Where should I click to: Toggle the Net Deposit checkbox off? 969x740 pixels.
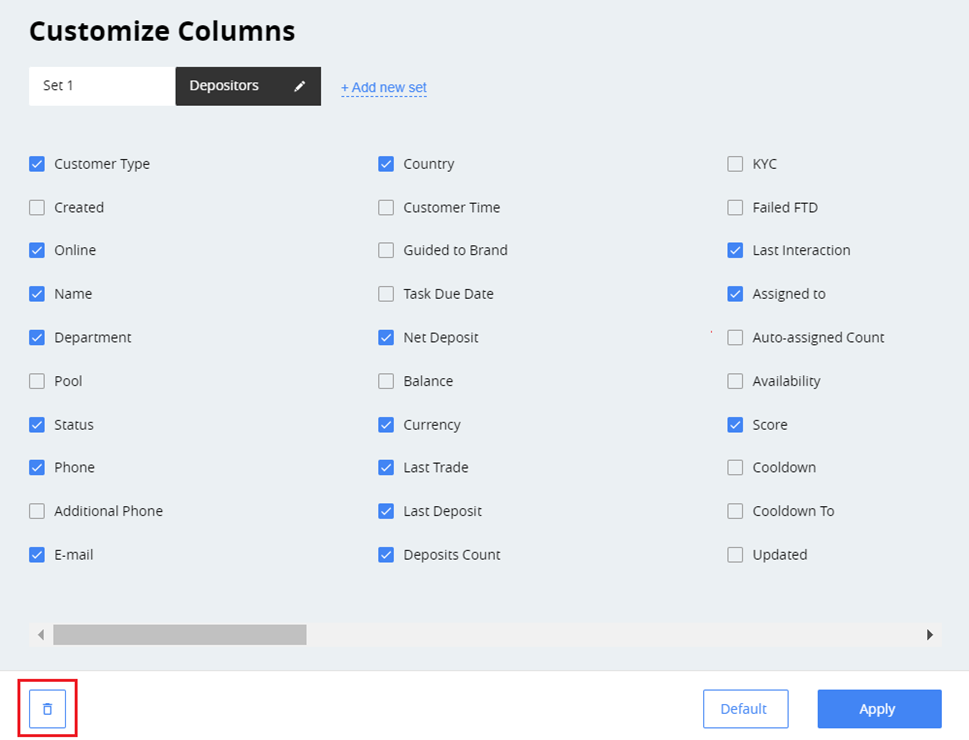point(386,338)
